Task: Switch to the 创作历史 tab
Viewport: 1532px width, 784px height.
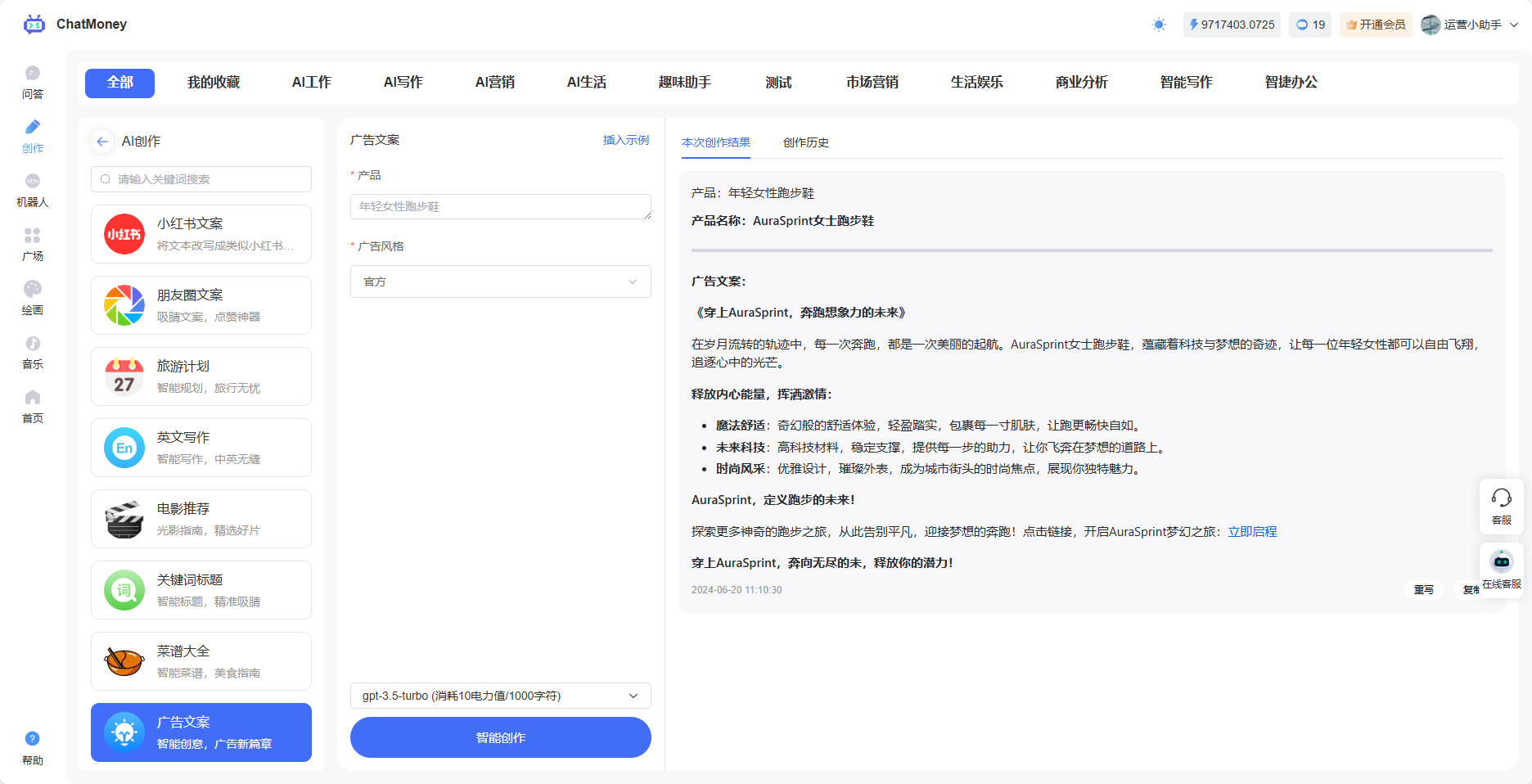Action: (x=806, y=142)
